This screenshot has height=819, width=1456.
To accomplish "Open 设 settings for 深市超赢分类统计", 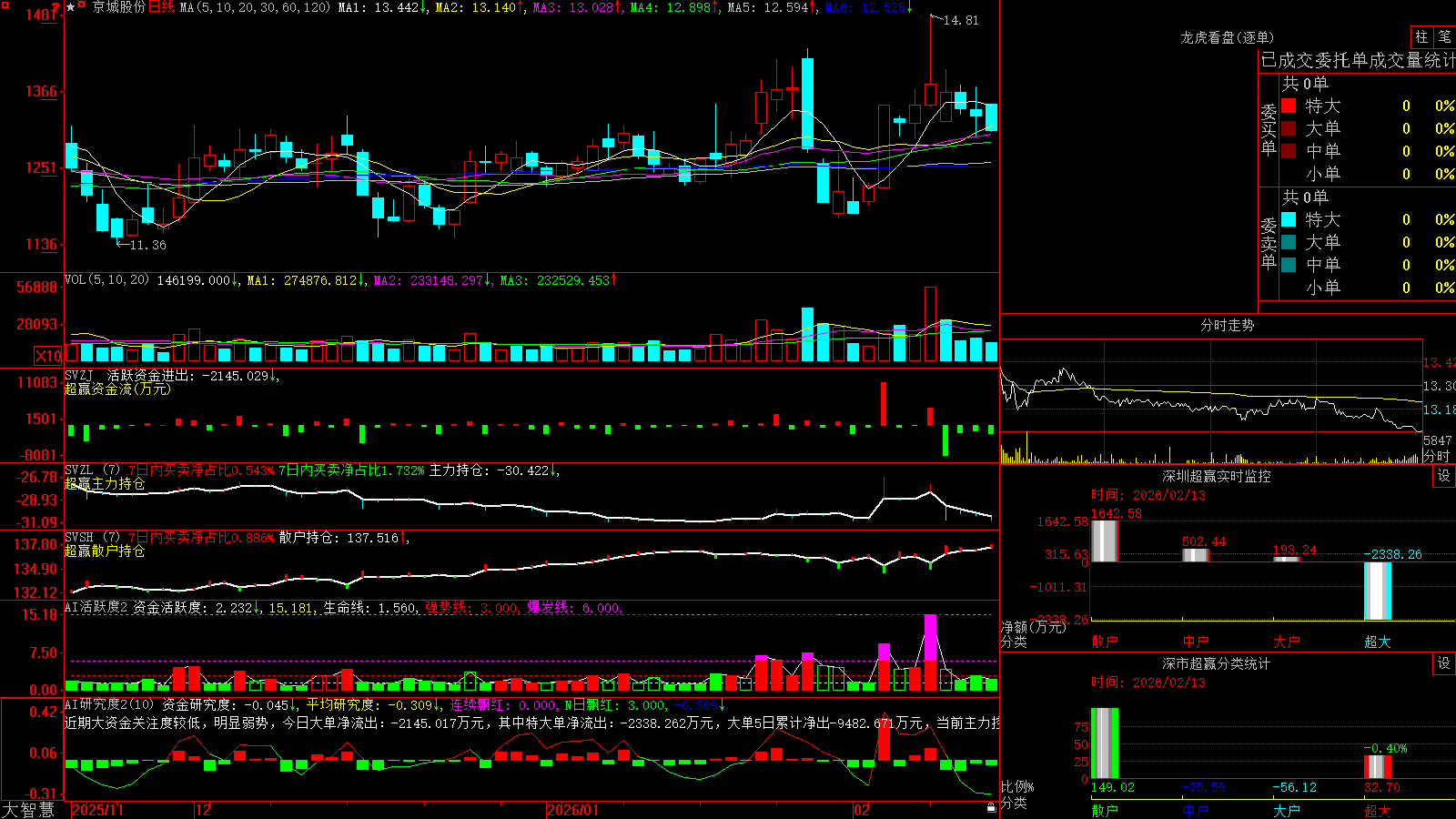I will (x=1444, y=663).
